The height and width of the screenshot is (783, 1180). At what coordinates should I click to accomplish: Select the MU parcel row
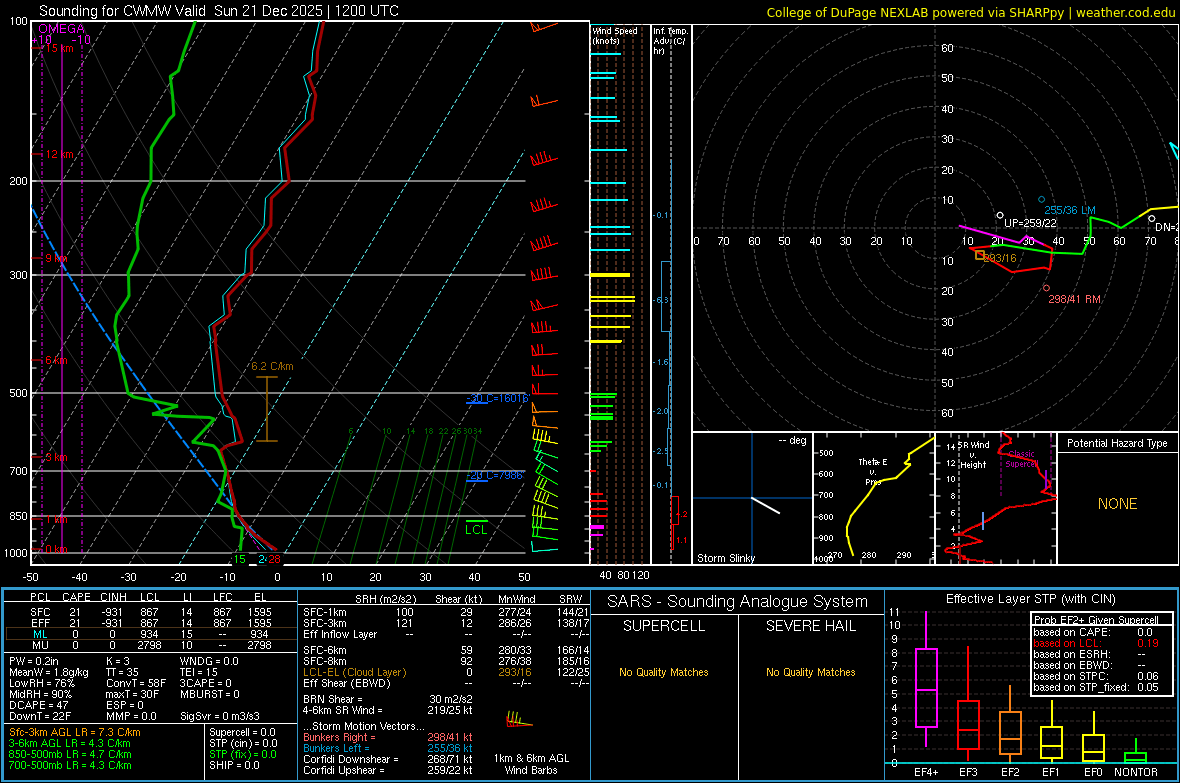(150, 645)
